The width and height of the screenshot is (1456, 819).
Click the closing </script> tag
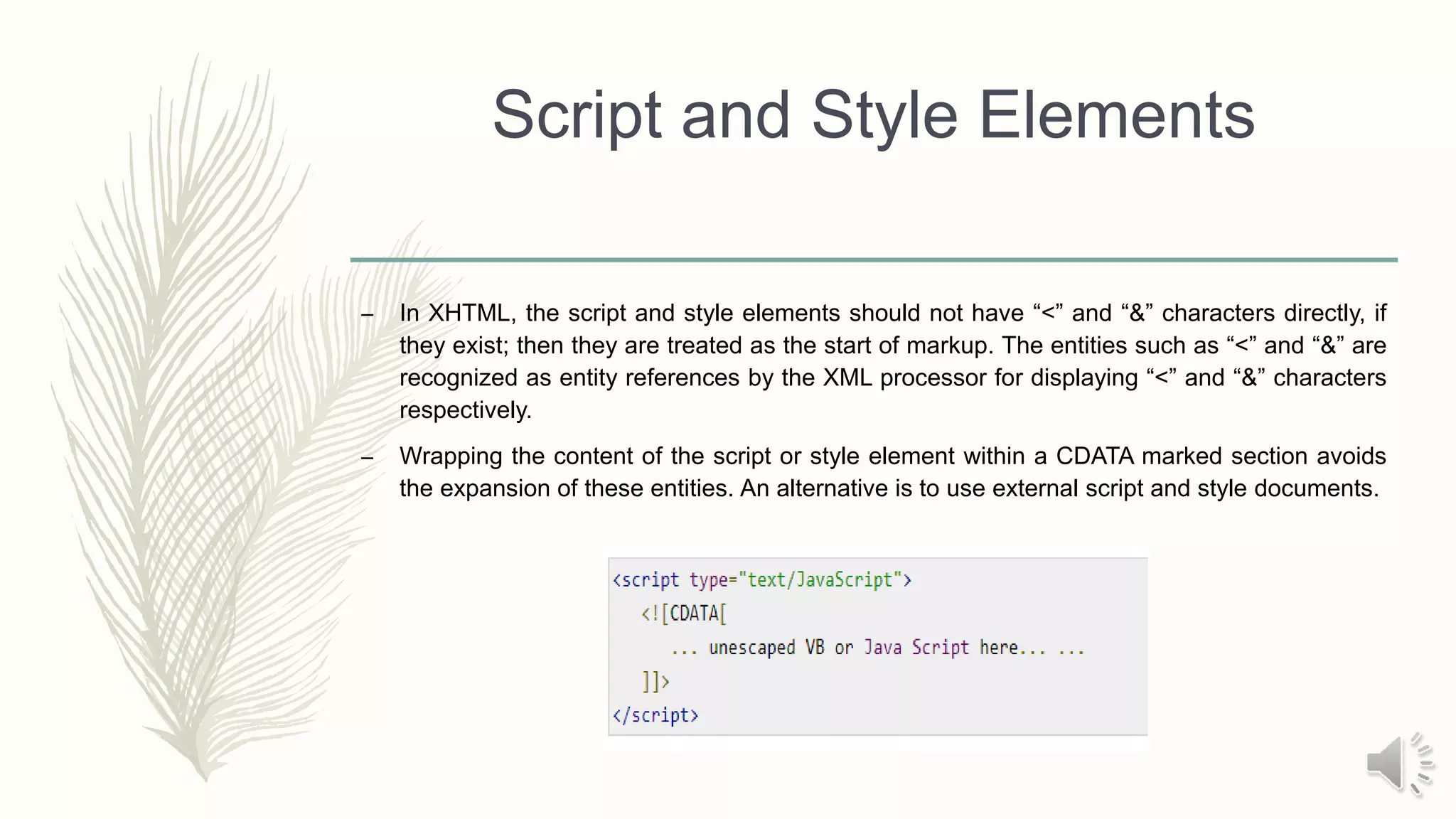655,715
